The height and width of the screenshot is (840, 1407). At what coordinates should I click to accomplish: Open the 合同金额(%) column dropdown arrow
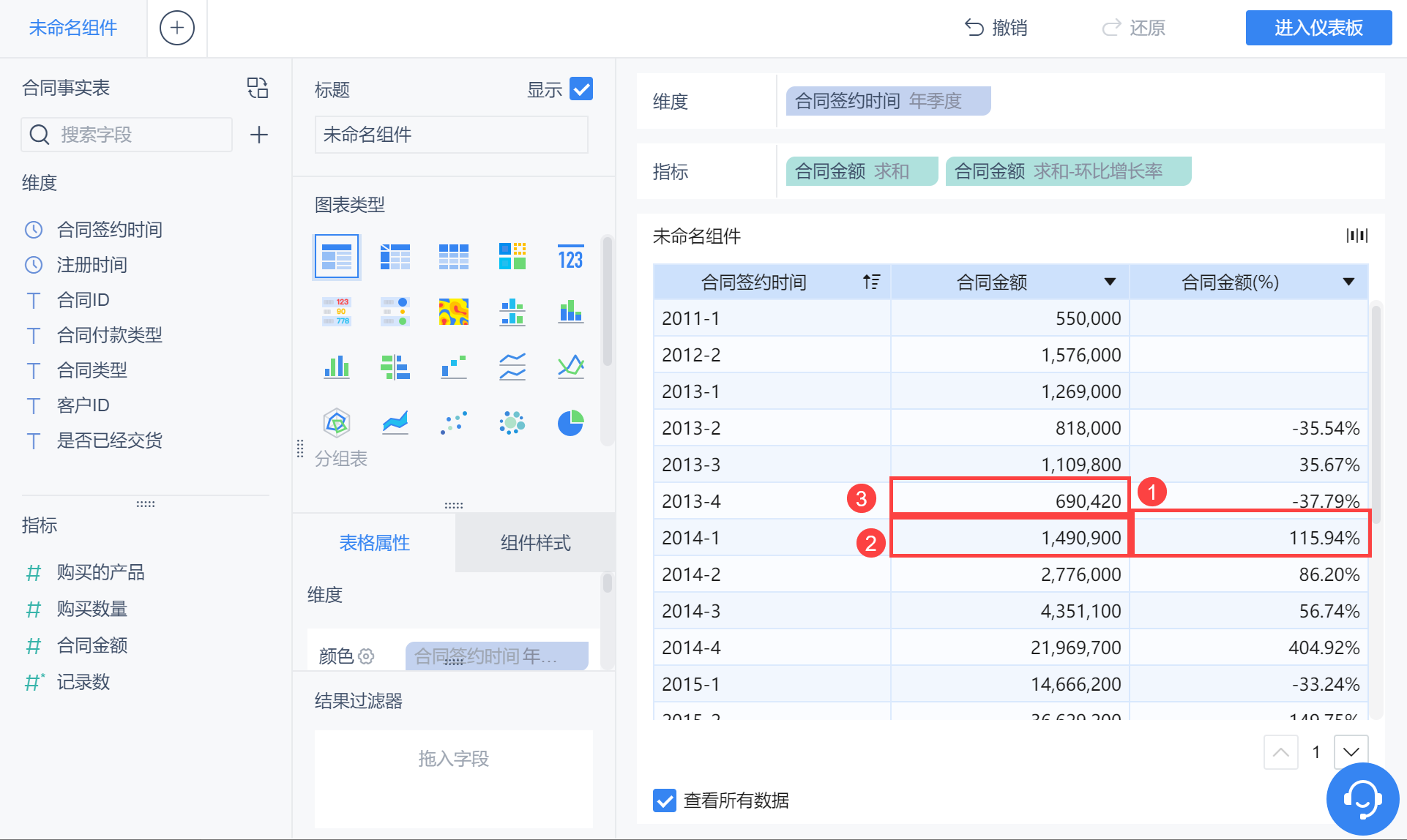pyautogui.click(x=1348, y=282)
